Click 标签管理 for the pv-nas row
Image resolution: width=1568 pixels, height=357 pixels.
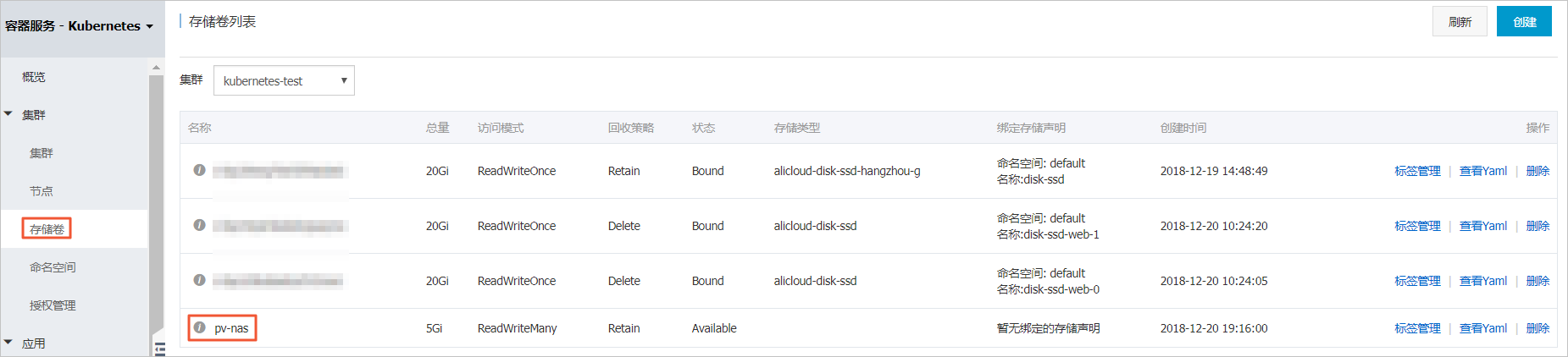coord(1417,328)
